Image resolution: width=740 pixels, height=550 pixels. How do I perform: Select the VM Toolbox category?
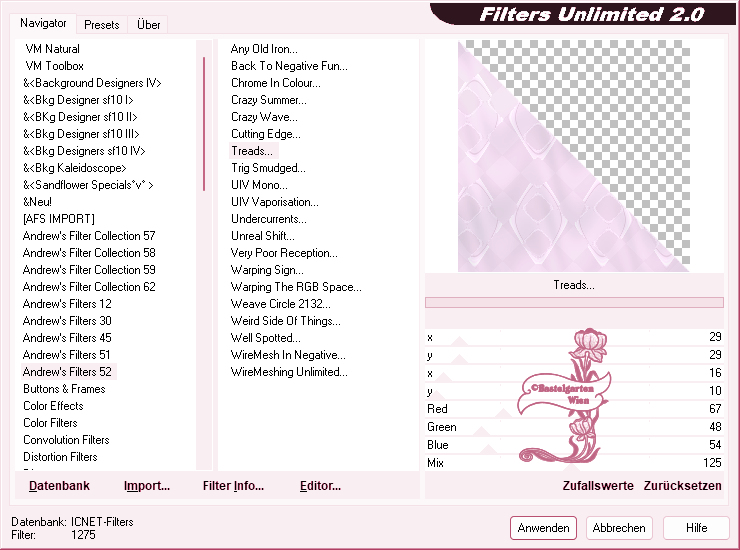pyautogui.click(x=54, y=66)
